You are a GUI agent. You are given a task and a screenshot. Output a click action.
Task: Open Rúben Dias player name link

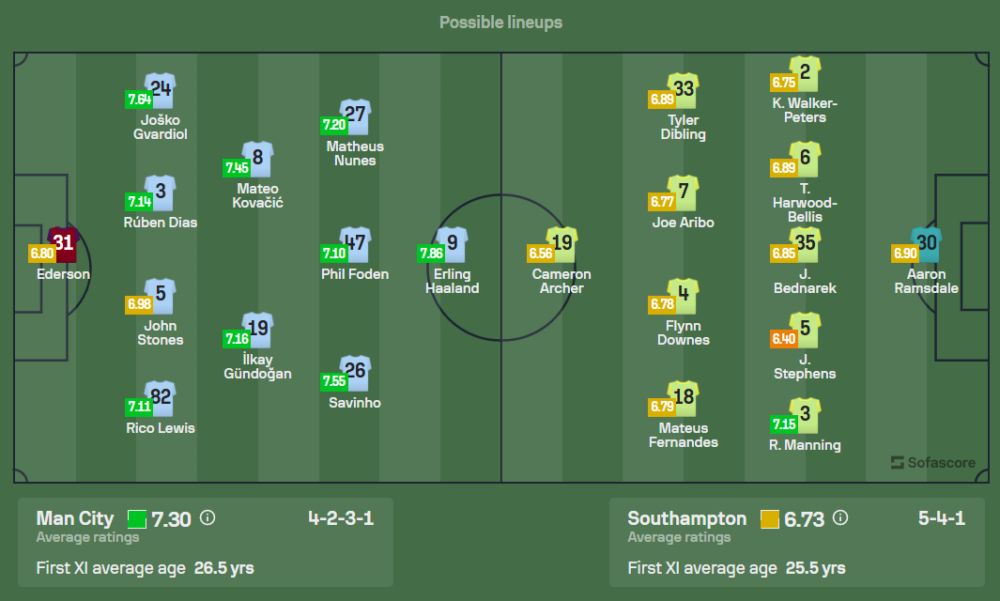160,222
